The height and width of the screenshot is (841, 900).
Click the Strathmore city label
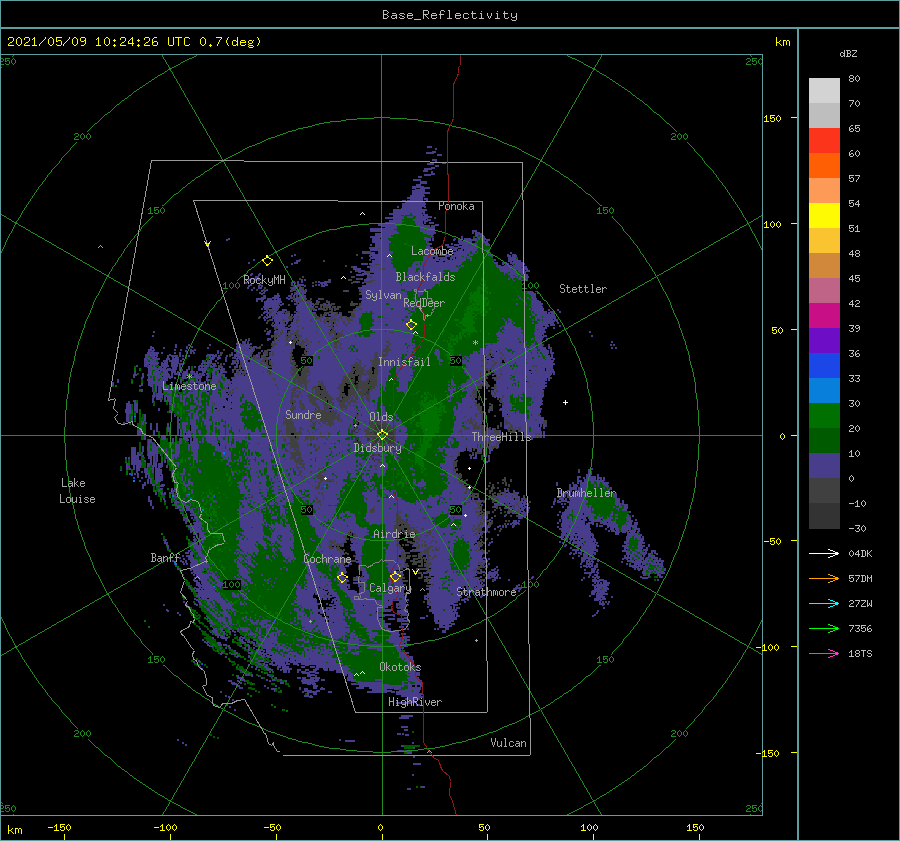486,592
